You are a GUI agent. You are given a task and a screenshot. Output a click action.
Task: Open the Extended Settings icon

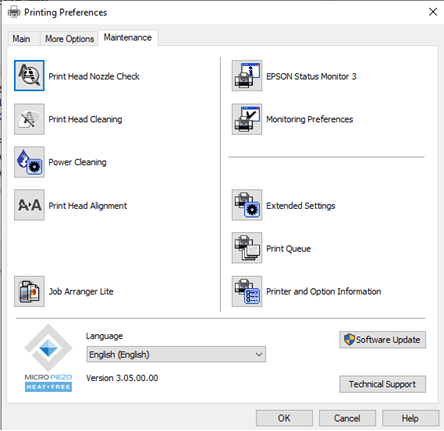[247, 205]
